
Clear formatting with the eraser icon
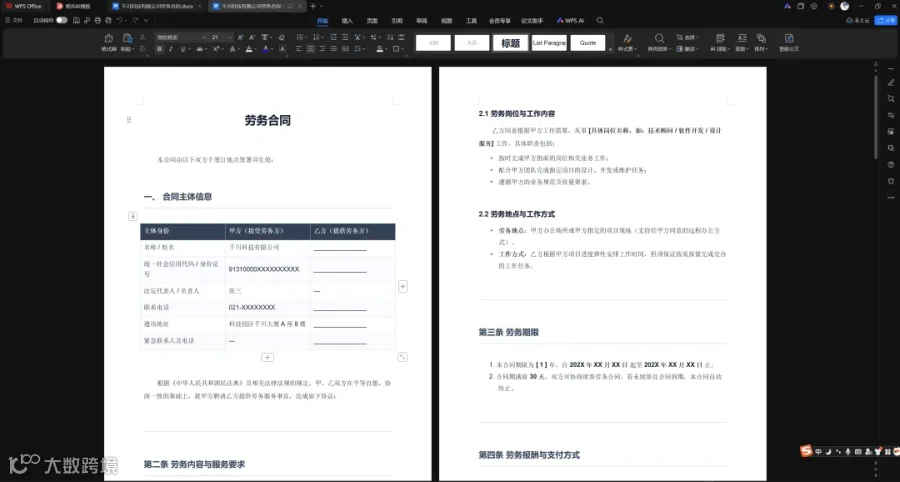tap(281, 37)
